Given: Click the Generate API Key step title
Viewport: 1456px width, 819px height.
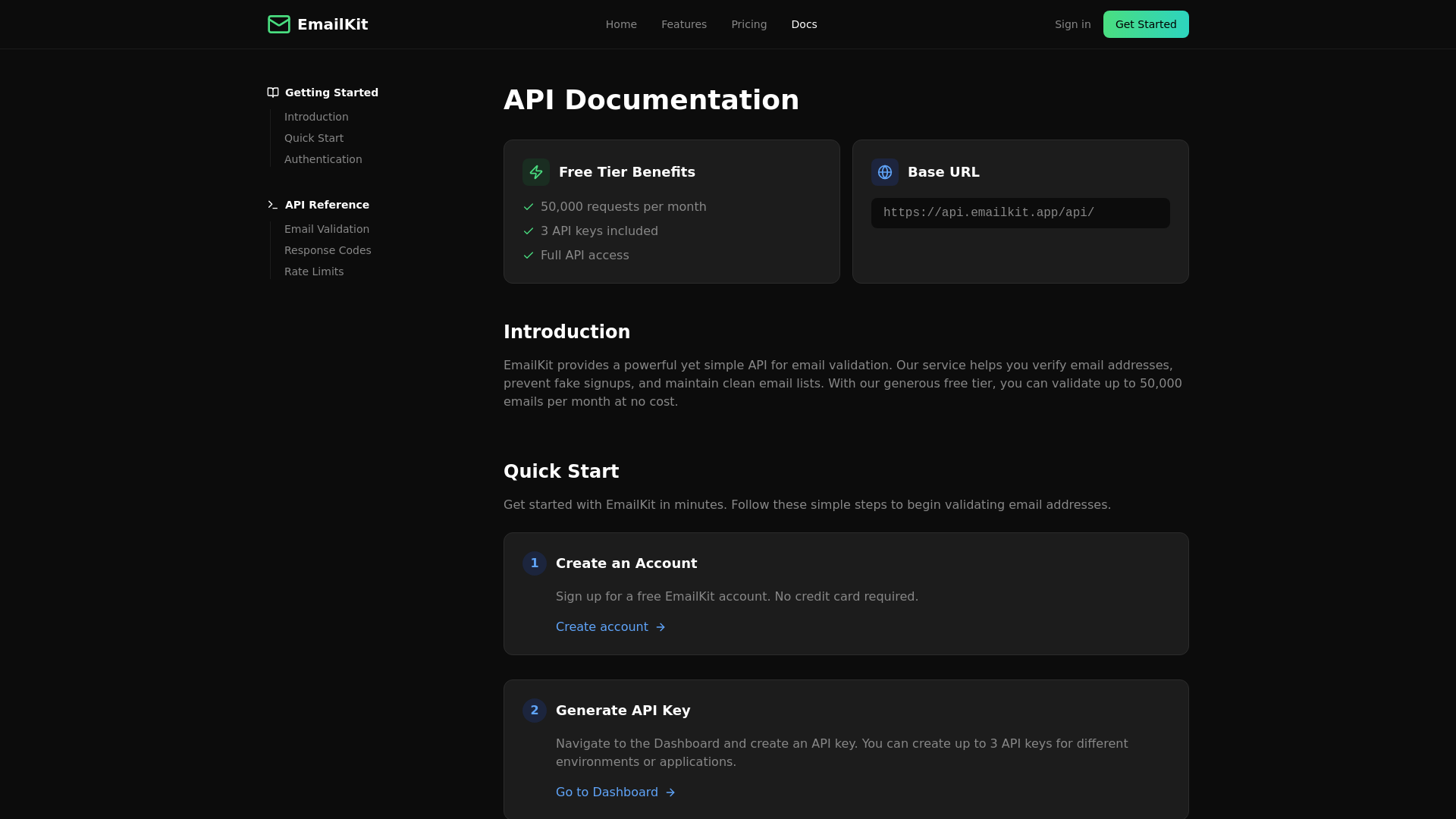Looking at the screenshot, I should pyautogui.click(x=623, y=711).
